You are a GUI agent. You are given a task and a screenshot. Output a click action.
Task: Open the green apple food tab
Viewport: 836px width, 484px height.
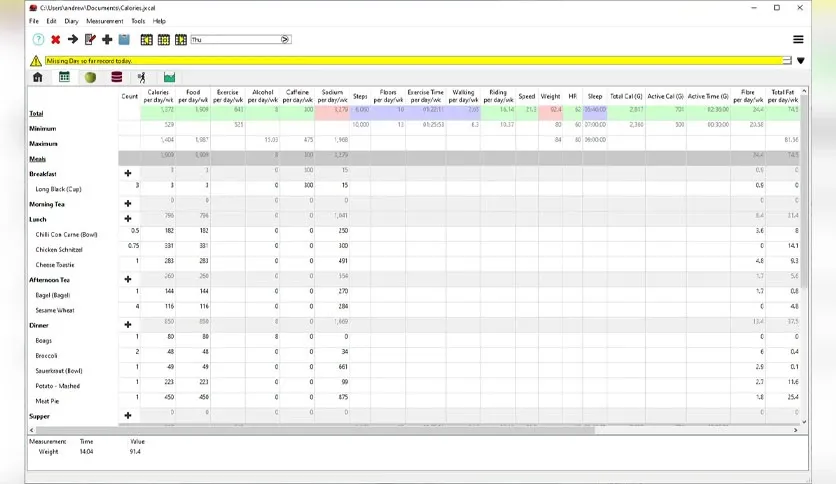(x=91, y=77)
